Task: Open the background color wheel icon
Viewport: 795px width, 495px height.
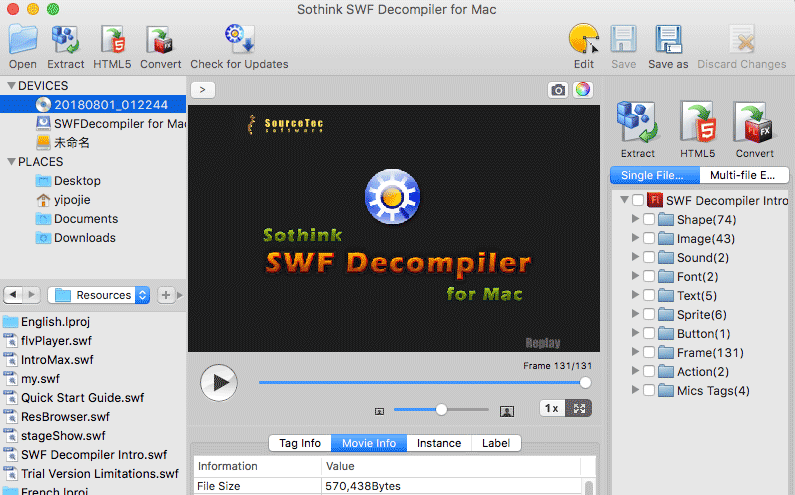Action: 583,90
